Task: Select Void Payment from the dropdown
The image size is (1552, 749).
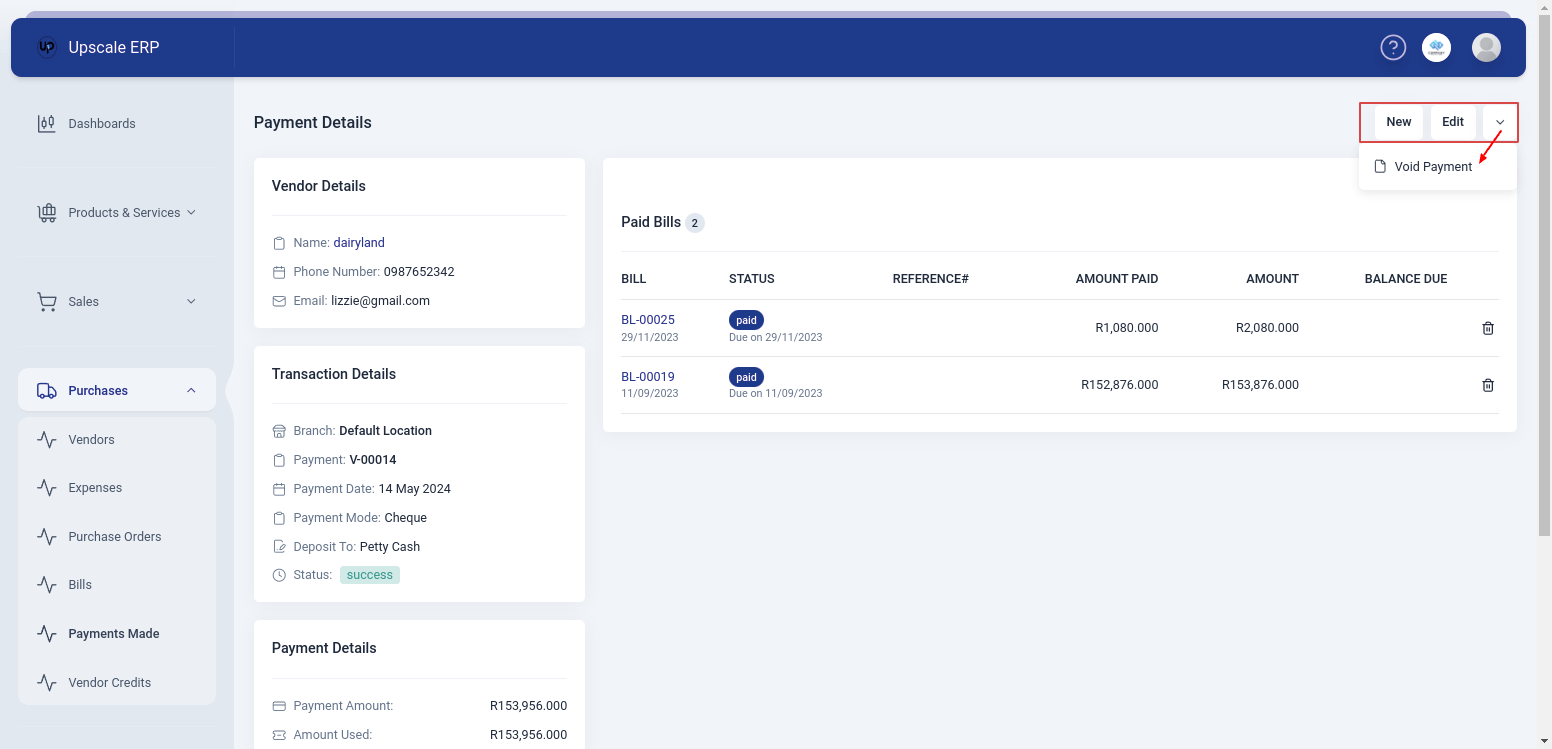Action: coord(1432,167)
